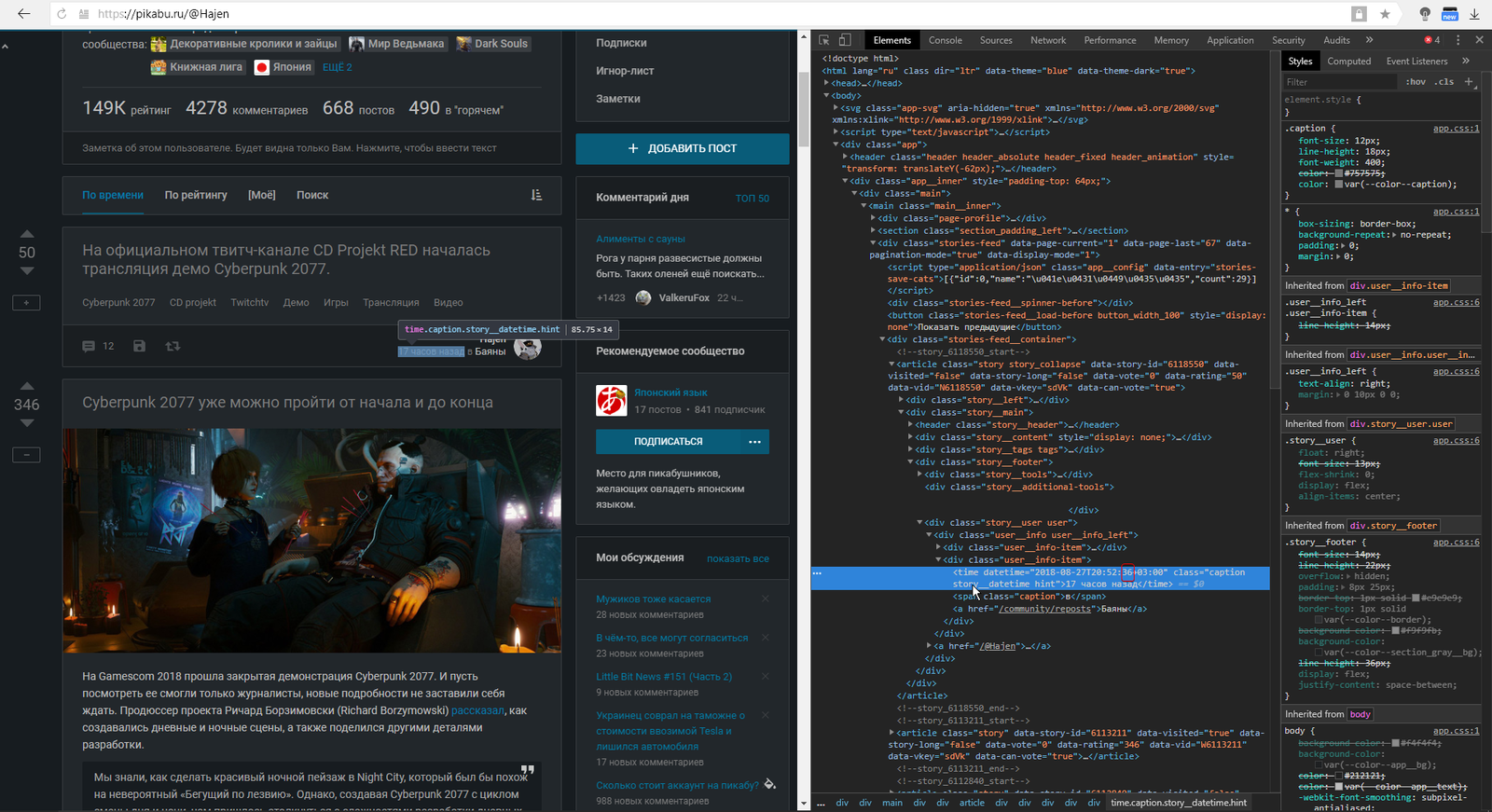
Task: Click the feed sort order icon
Action: (536, 195)
